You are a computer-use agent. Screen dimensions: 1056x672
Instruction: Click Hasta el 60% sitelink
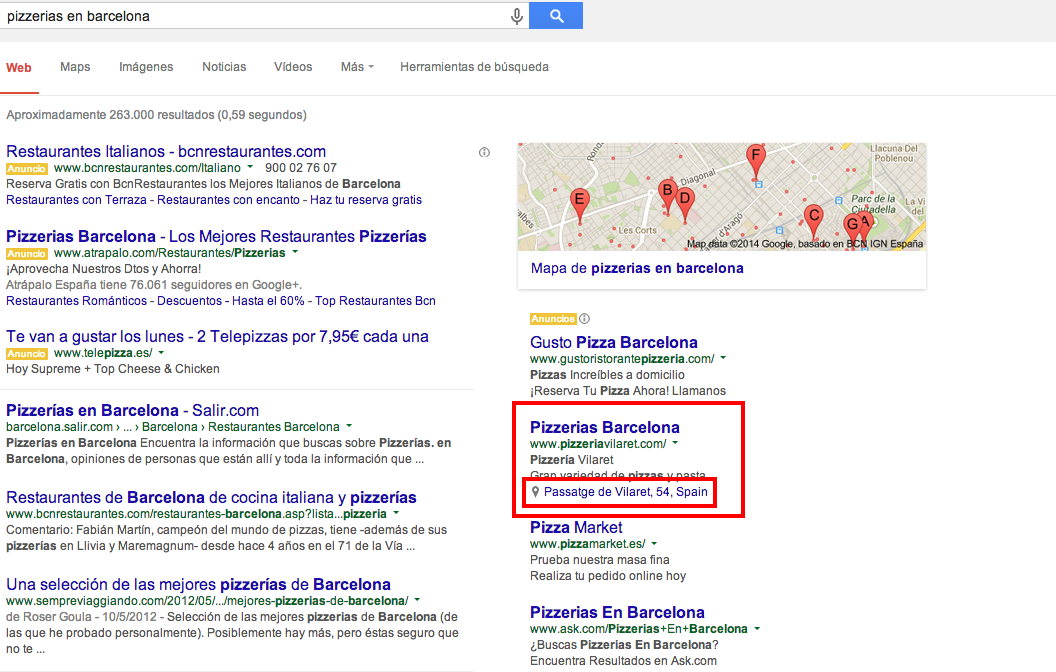pyautogui.click(x=268, y=301)
